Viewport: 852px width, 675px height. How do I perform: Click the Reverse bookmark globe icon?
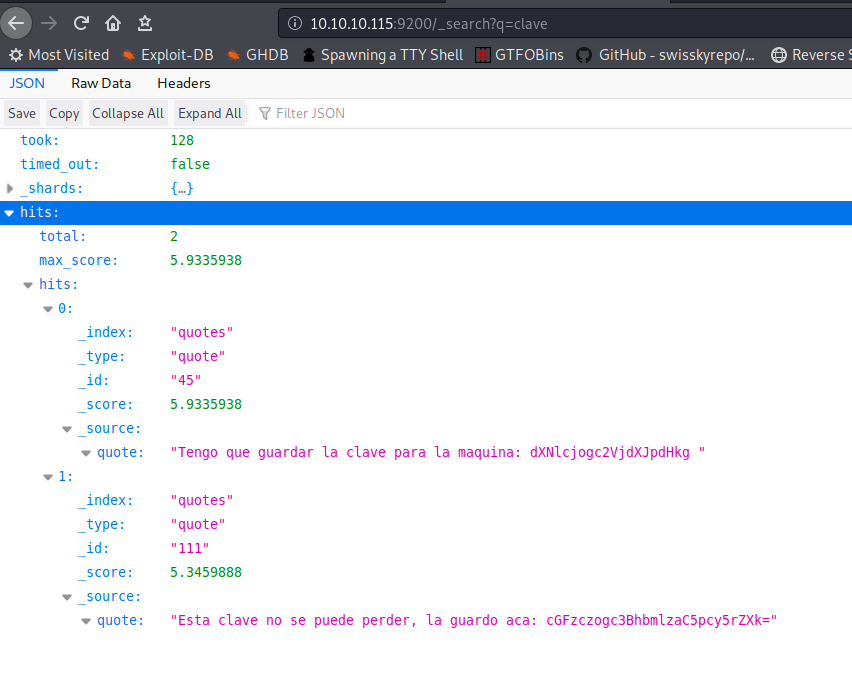(x=779, y=55)
